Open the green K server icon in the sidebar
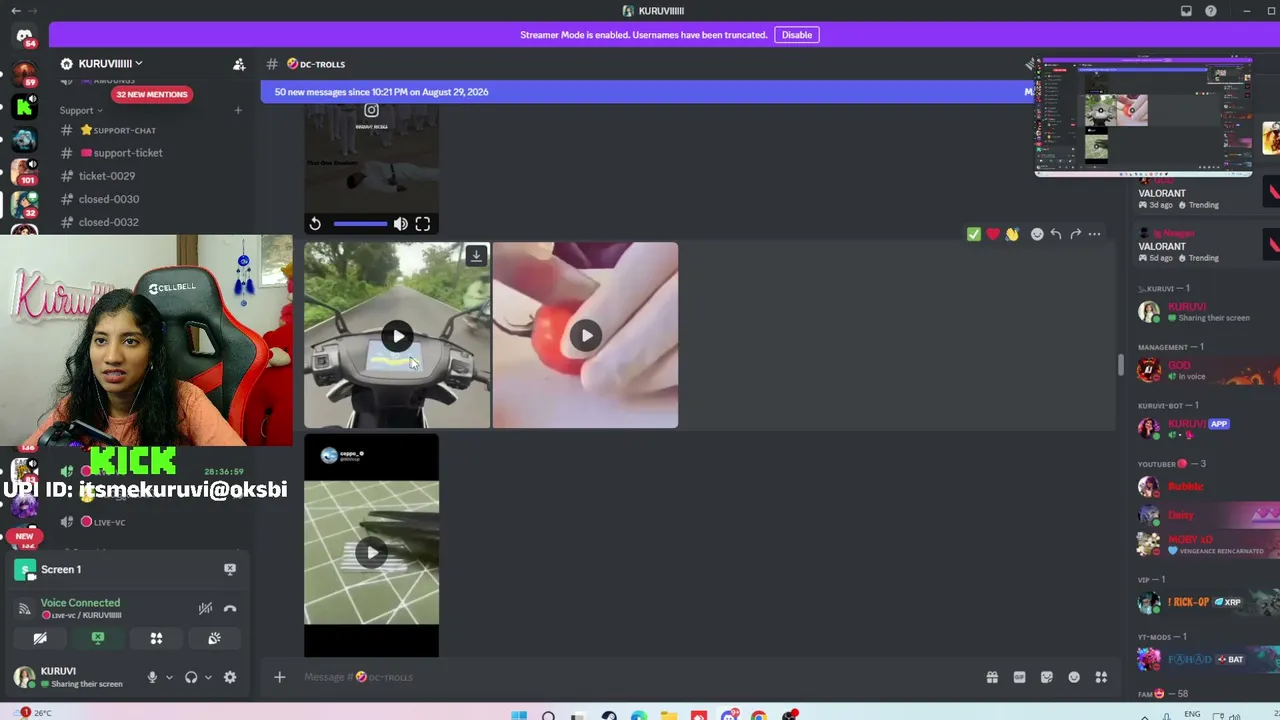The height and width of the screenshot is (720, 1280). point(25,106)
